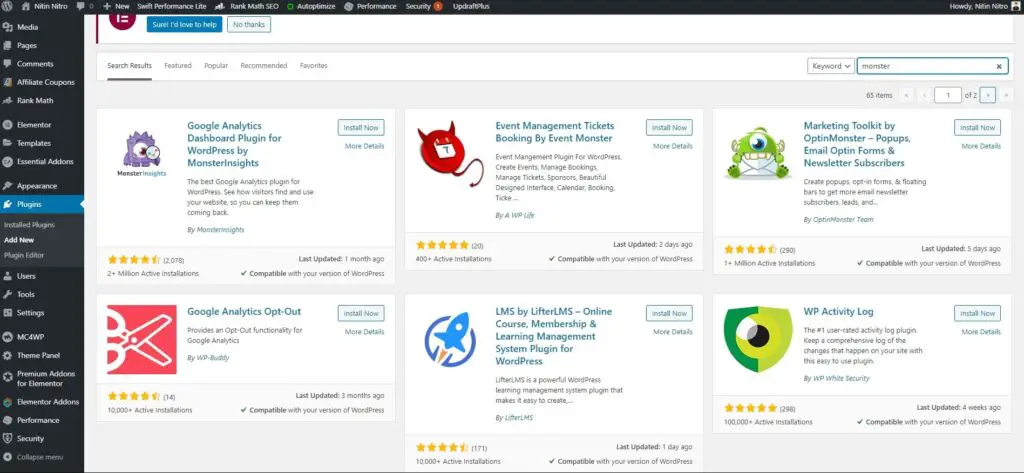This screenshot has width=1024, height=473.
Task: Jump to last page of results
Action: [1006, 95]
